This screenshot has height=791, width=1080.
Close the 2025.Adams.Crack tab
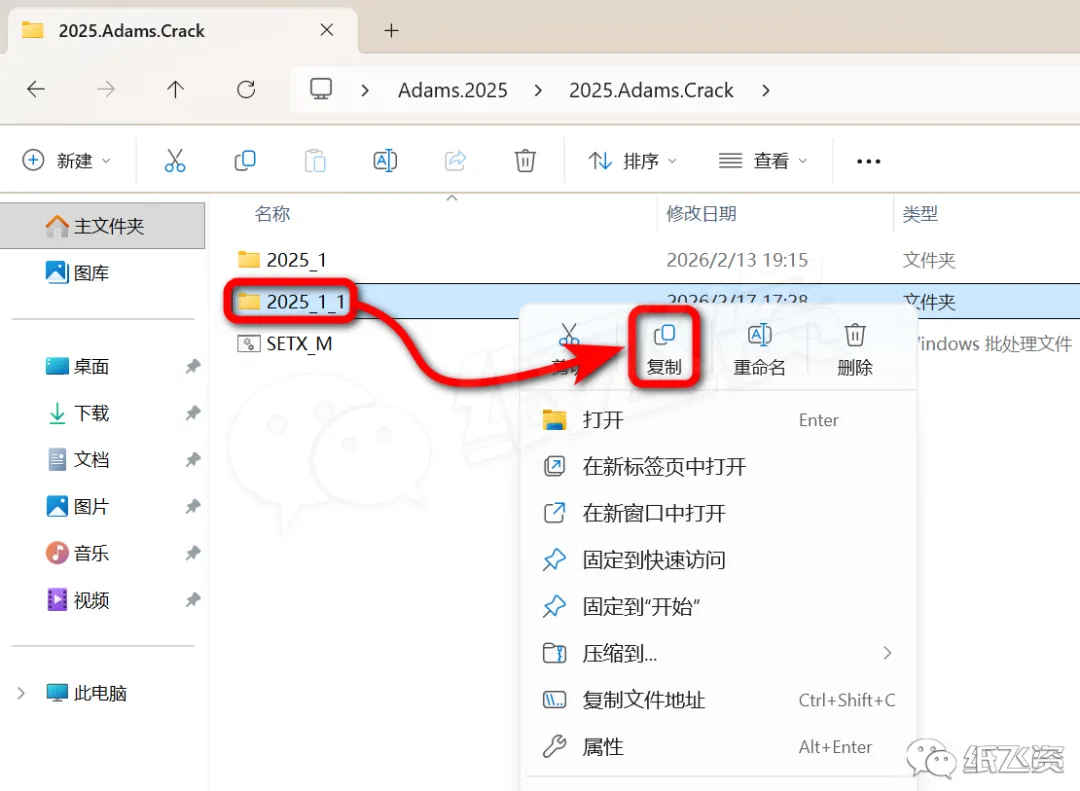(327, 30)
